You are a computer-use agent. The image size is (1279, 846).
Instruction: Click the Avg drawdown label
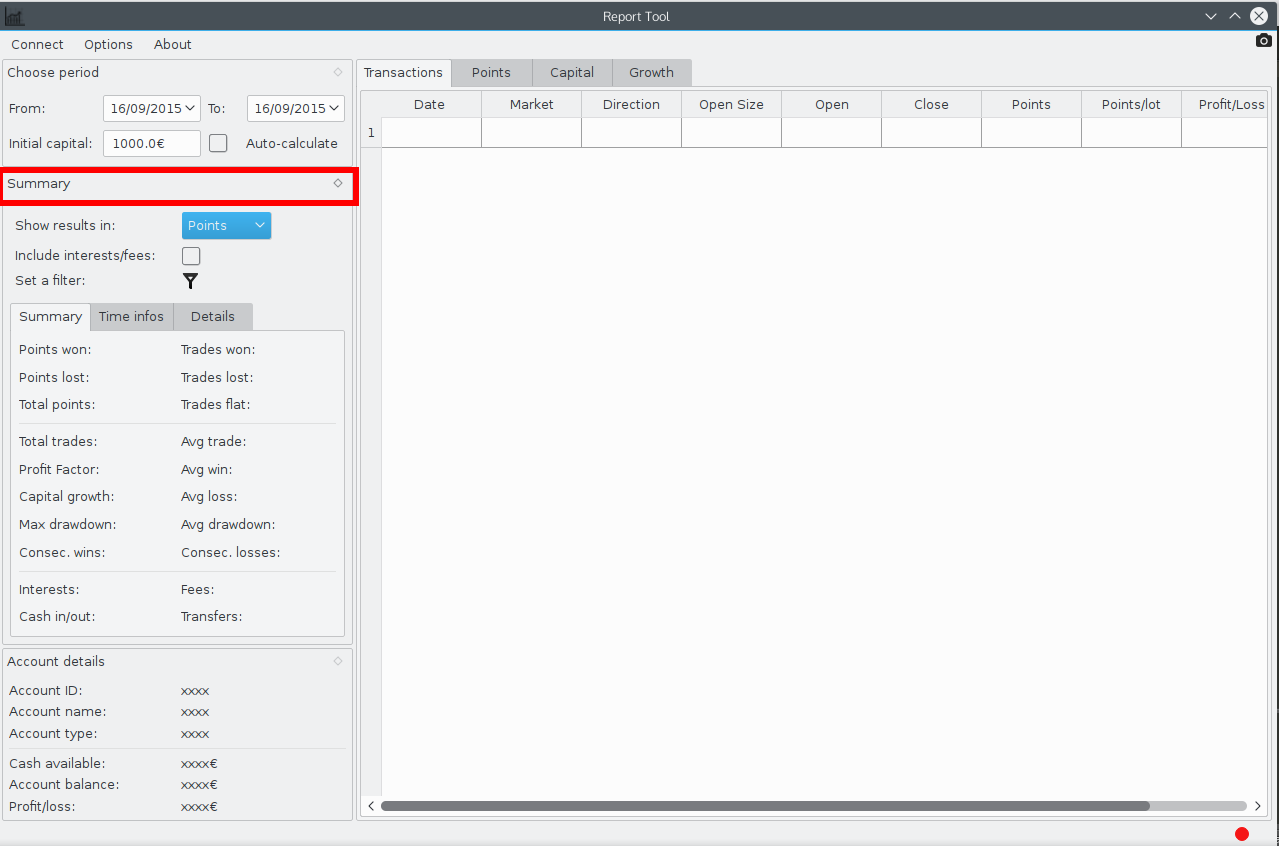click(228, 524)
